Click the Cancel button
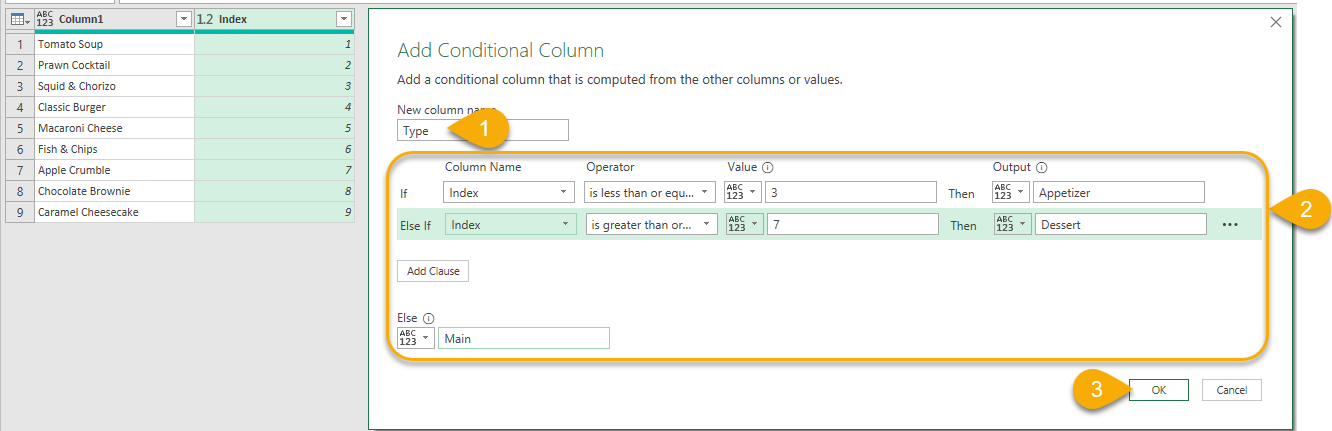 coord(1231,390)
